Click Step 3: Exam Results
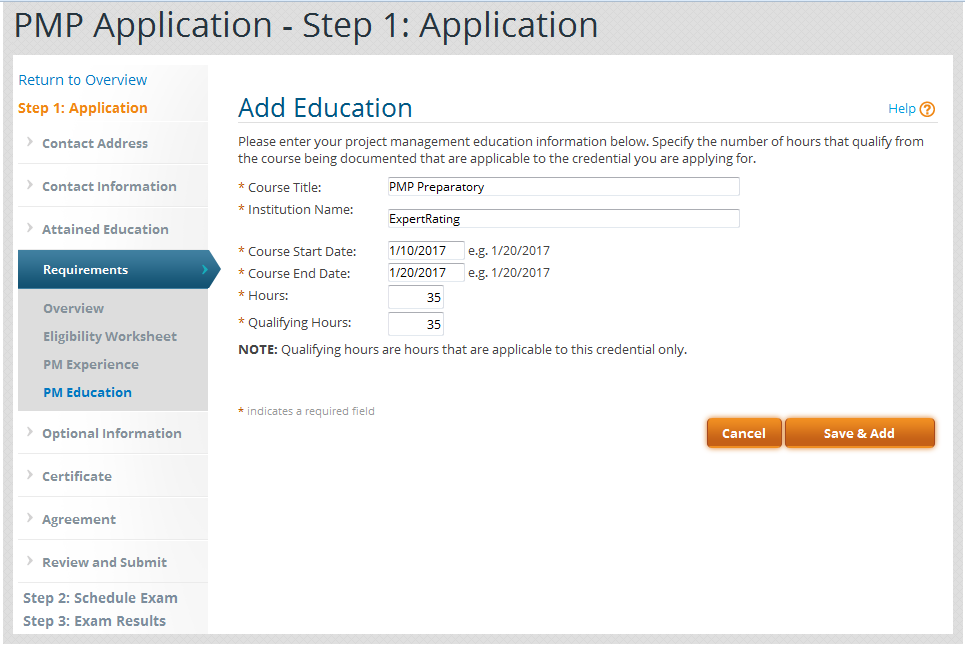 point(94,621)
